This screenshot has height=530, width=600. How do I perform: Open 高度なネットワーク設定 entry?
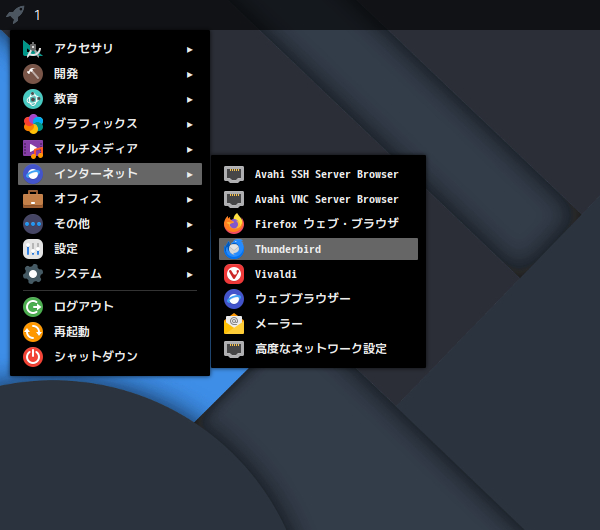tap(318, 349)
